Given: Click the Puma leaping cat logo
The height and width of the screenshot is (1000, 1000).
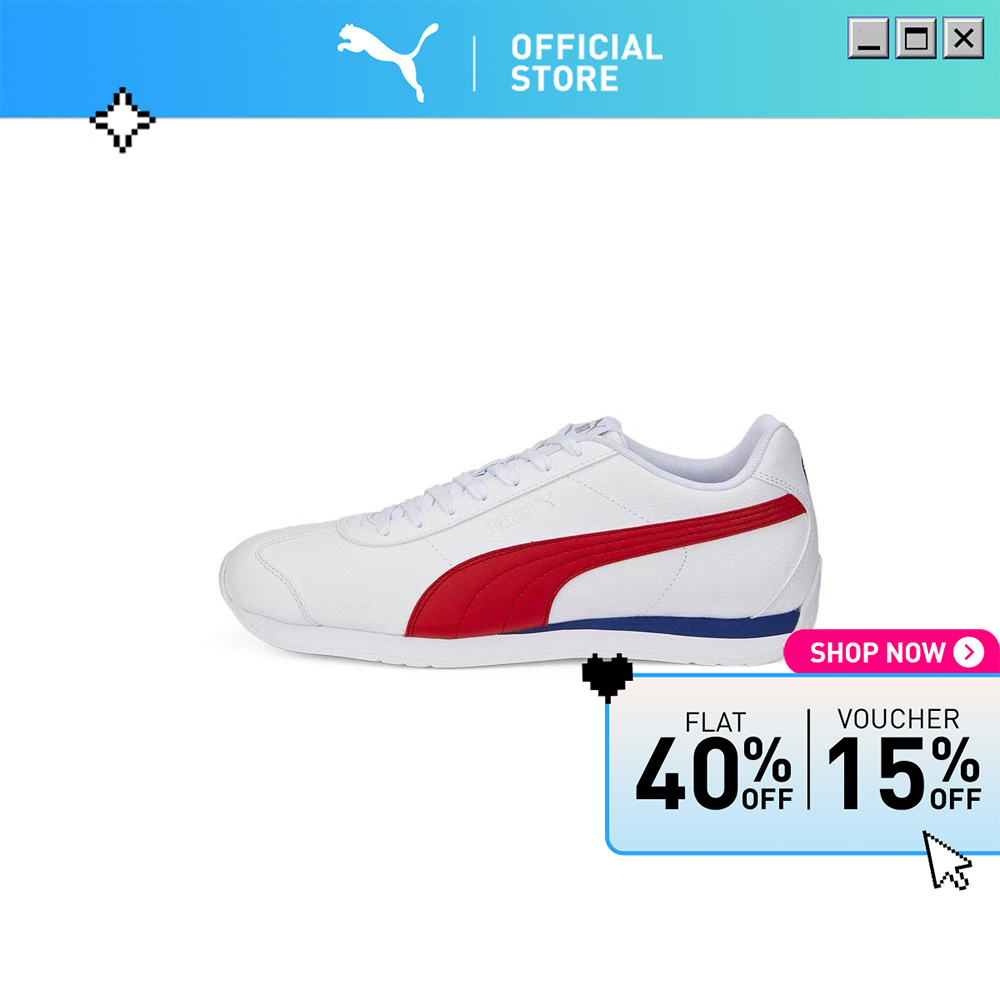Looking at the screenshot, I should click(x=388, y=61).
